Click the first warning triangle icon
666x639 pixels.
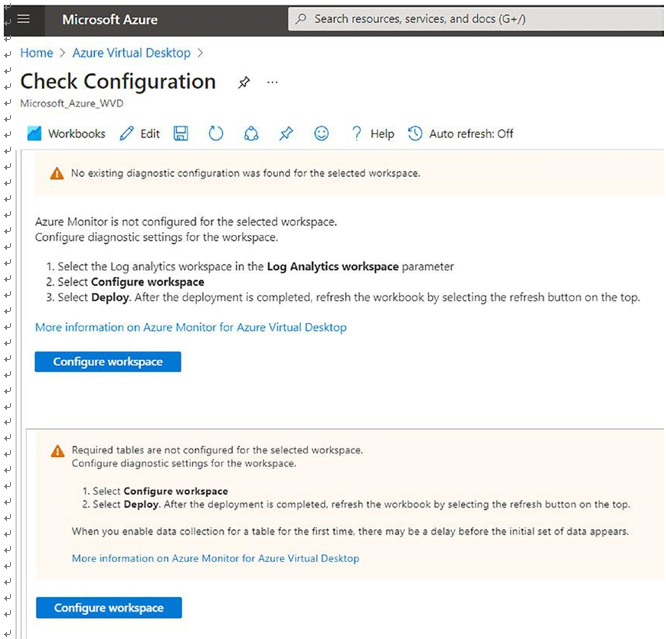point(57,173)
